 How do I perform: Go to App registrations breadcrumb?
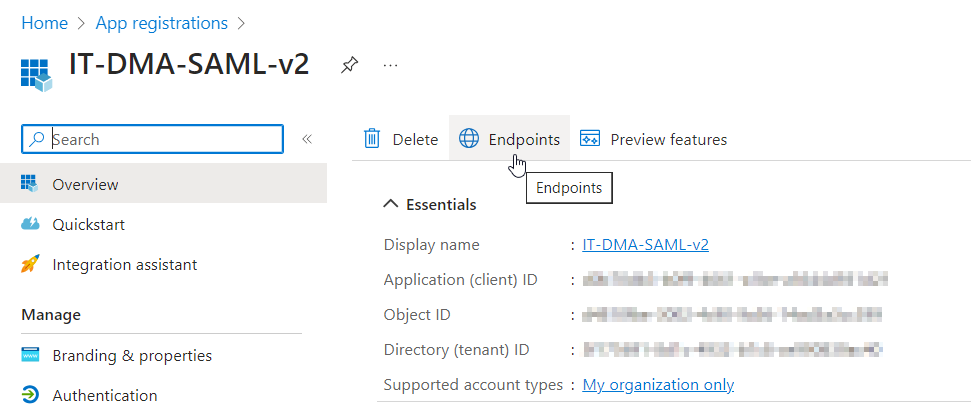[x=162, y=24]
